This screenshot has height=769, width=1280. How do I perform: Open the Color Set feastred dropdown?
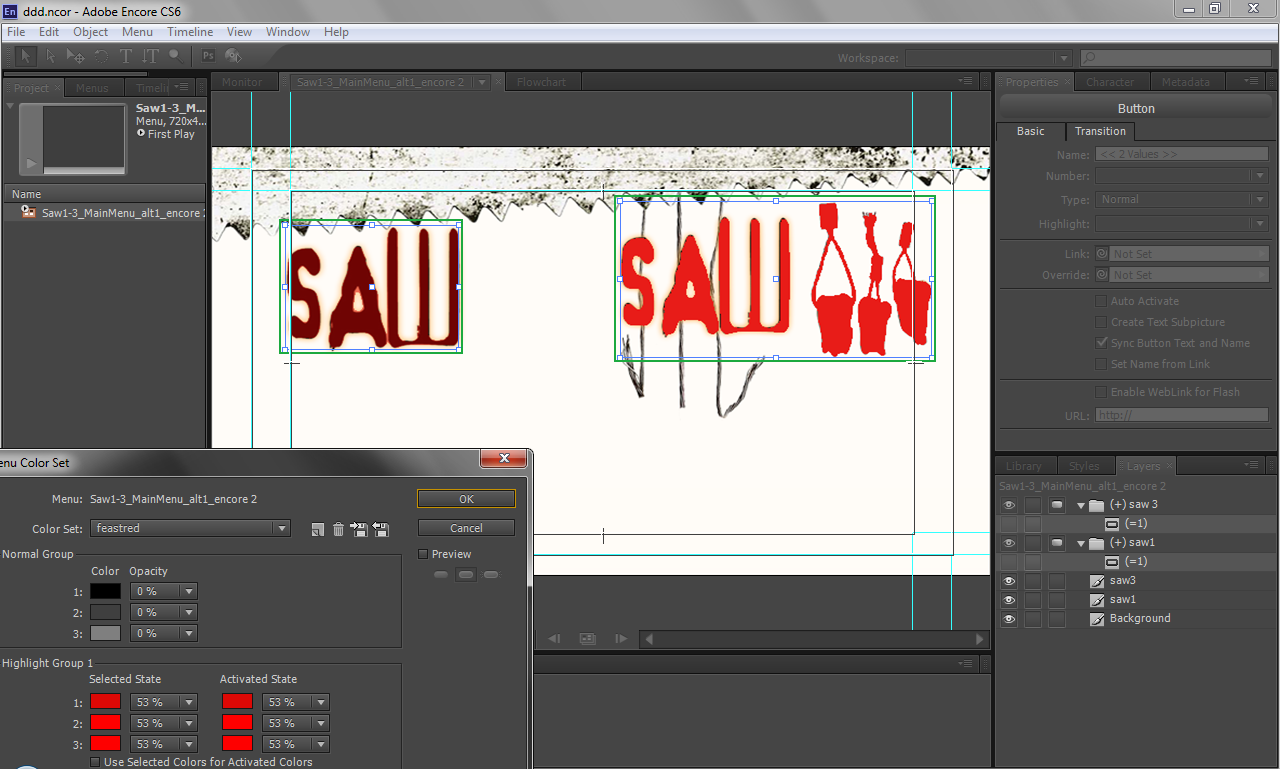190,528
